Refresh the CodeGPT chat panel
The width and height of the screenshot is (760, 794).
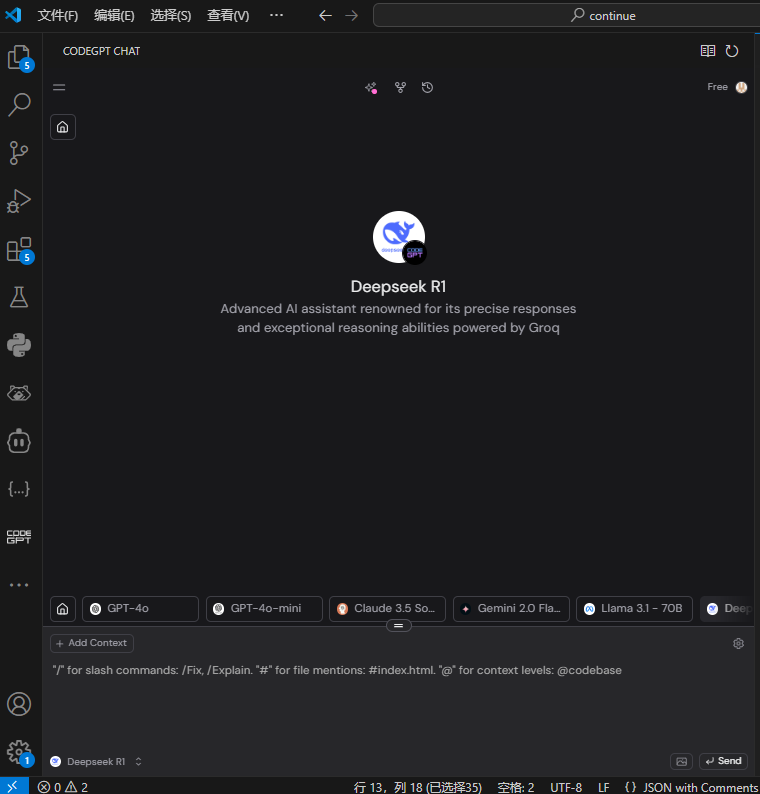[732, 51]
